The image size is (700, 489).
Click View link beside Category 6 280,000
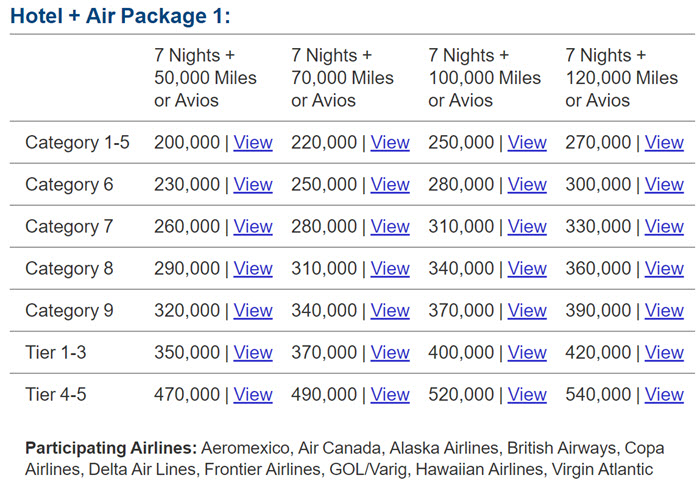[x=527, y=184]
